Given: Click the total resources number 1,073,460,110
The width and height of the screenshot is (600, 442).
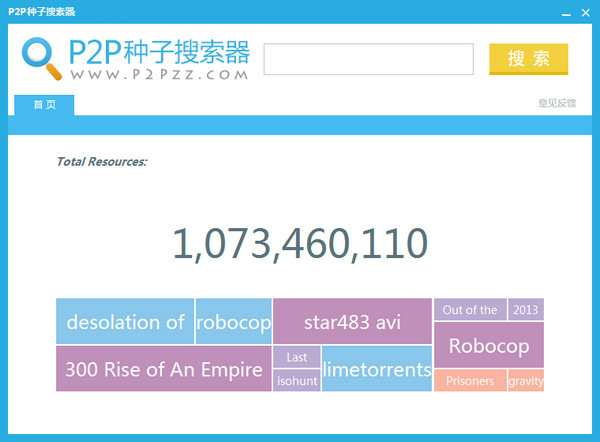Looking at the screenshot, I should (300, 244).
